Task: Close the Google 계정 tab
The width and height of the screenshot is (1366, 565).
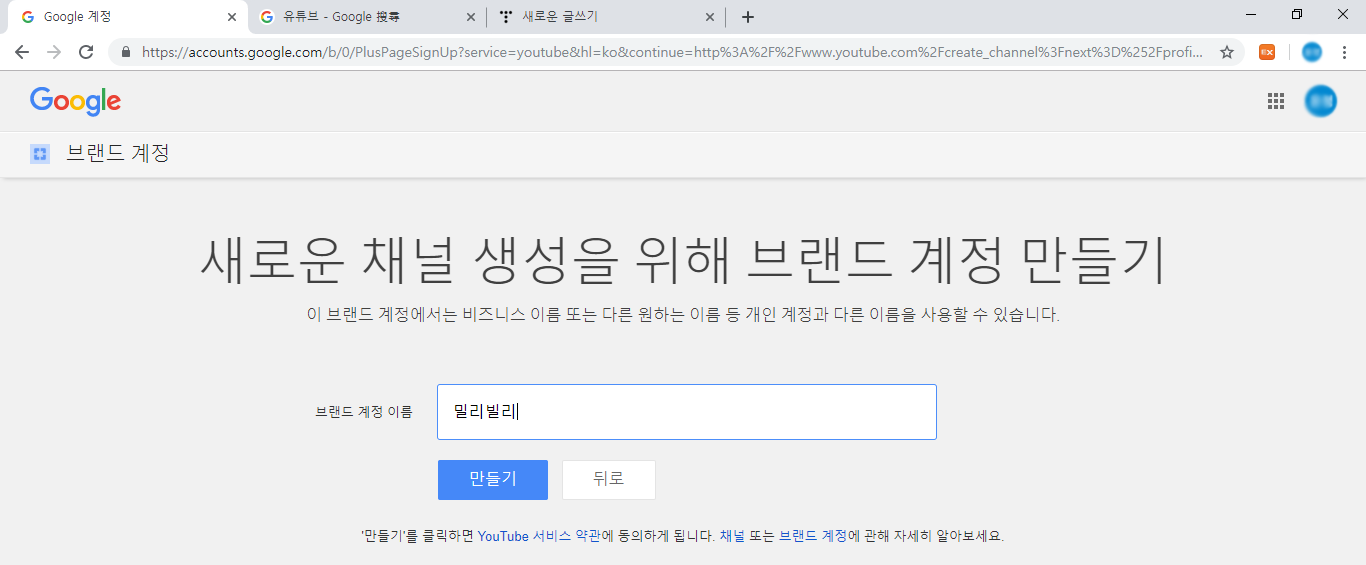Action: (x=231, y=17)
